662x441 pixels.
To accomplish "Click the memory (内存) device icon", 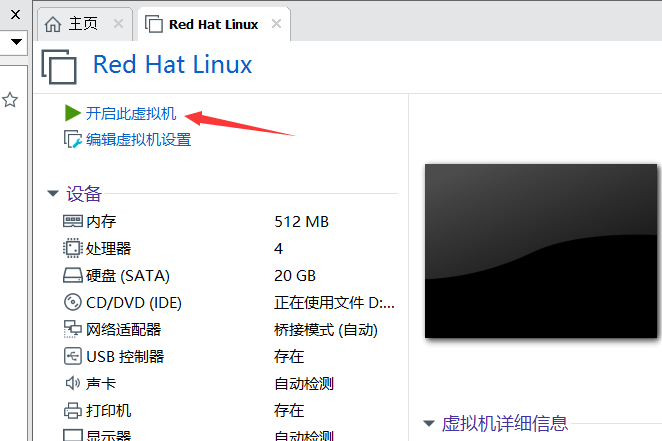I will pos(73,221).
